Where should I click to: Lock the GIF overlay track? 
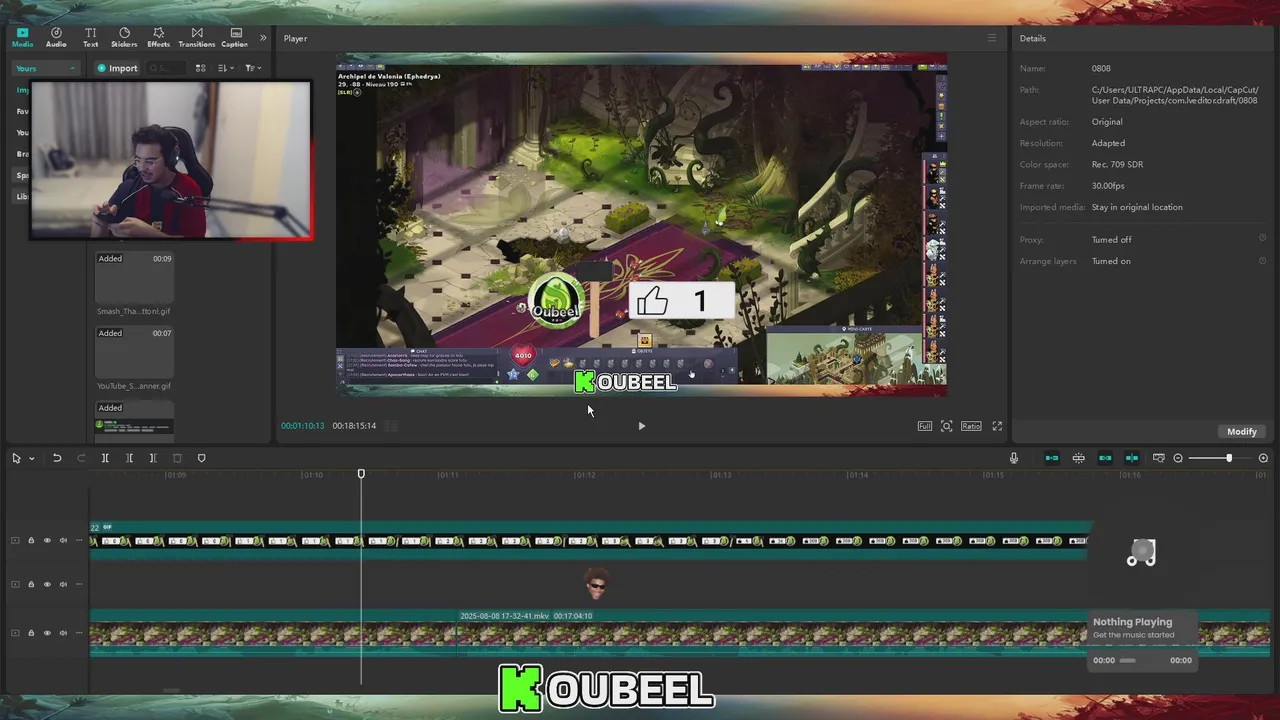pyautogui.click(x=31, y=541)
